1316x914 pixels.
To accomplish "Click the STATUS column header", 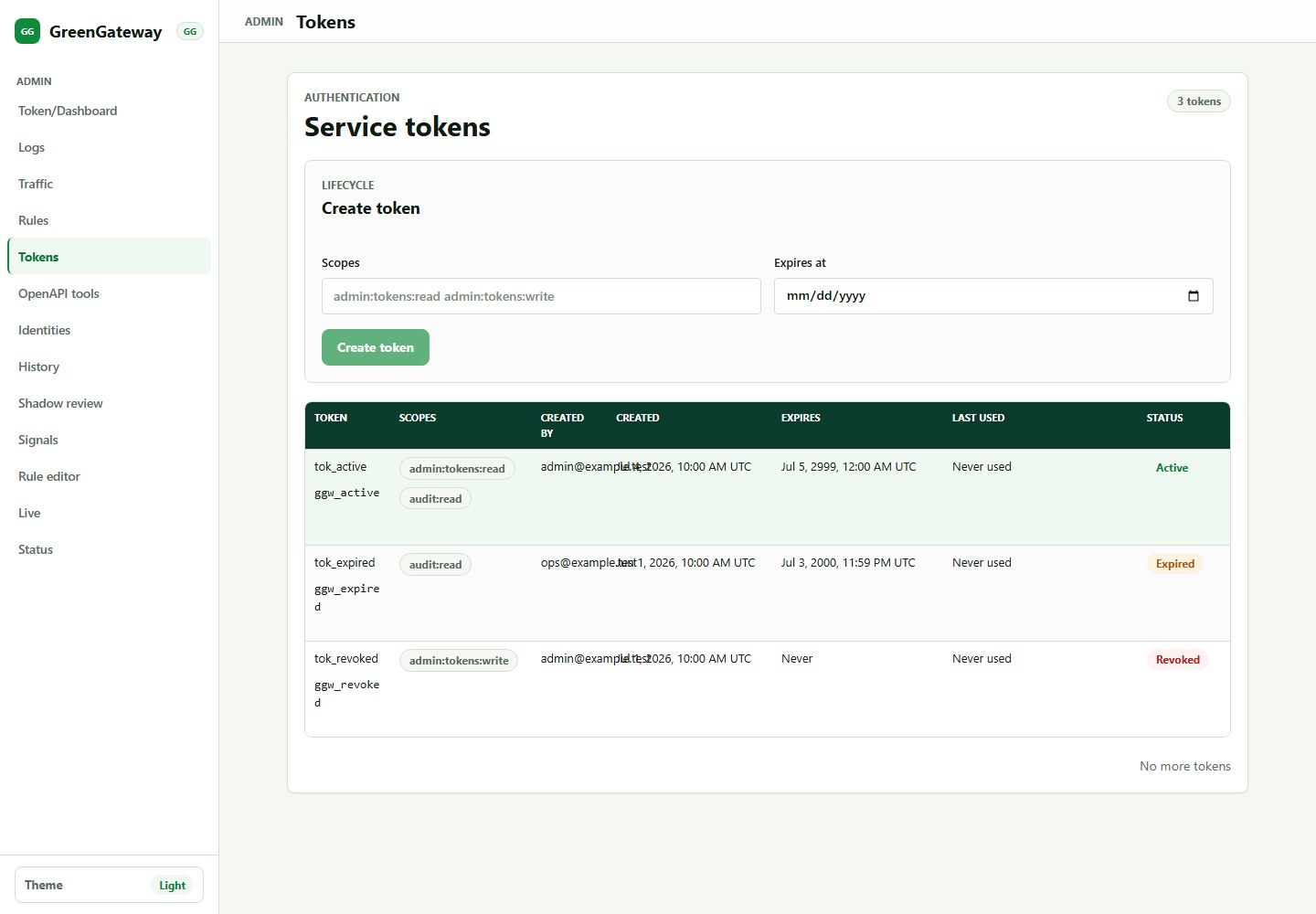I will click(x=1164, y=418).
